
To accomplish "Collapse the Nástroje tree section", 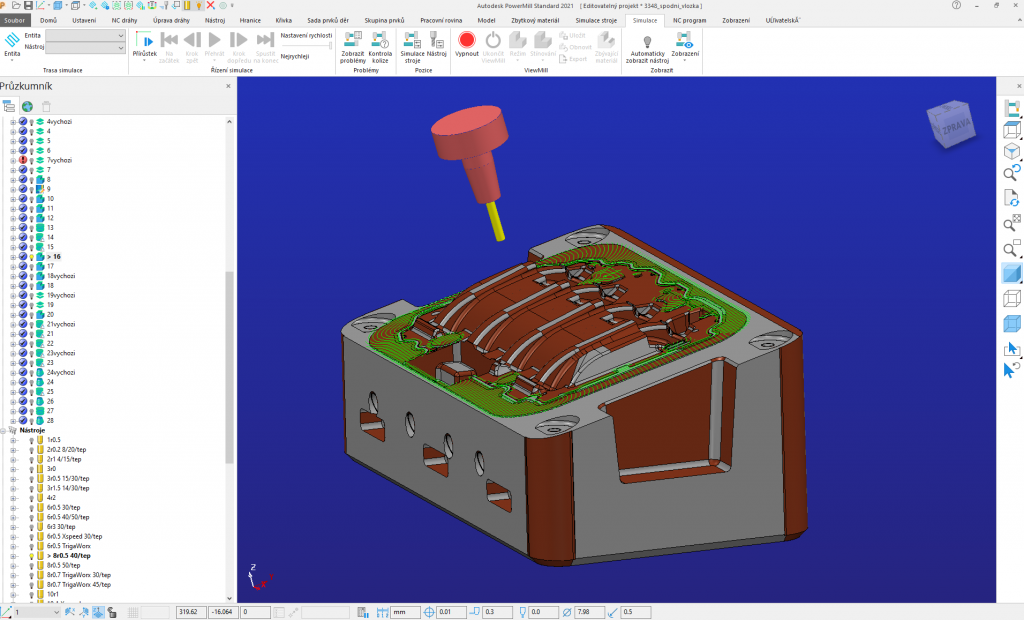I will click(3, 431).
